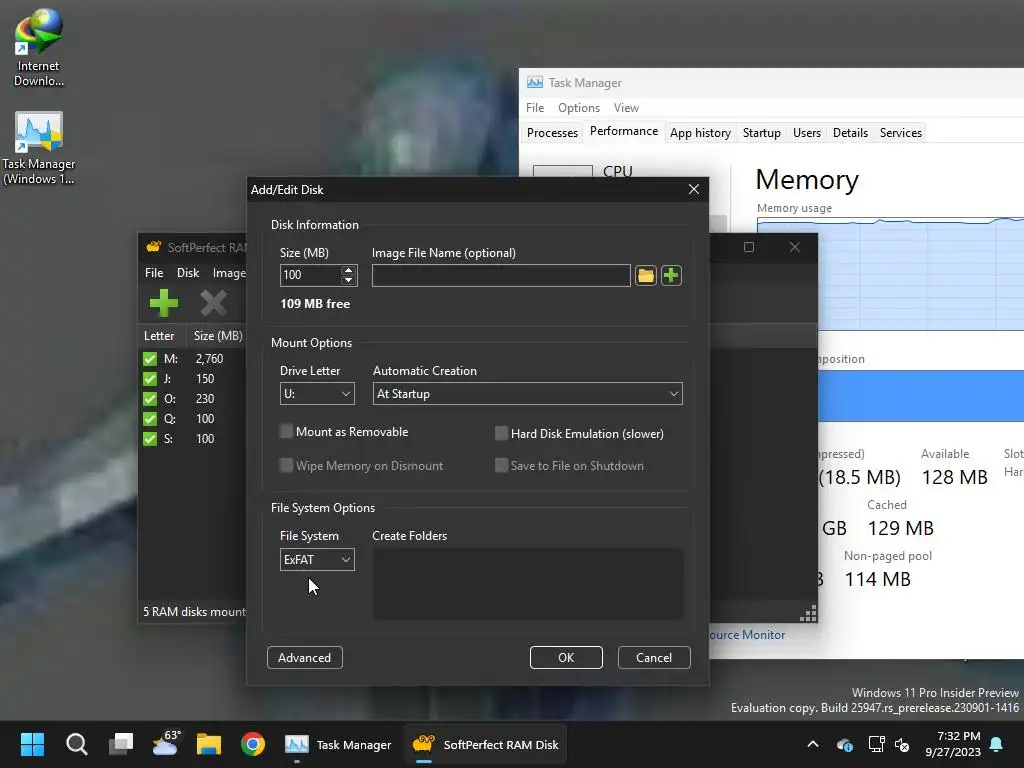Open Task Manager View menu
Image resolution: width=1024 pixels, height=768 pixels.
click(626, 108)
